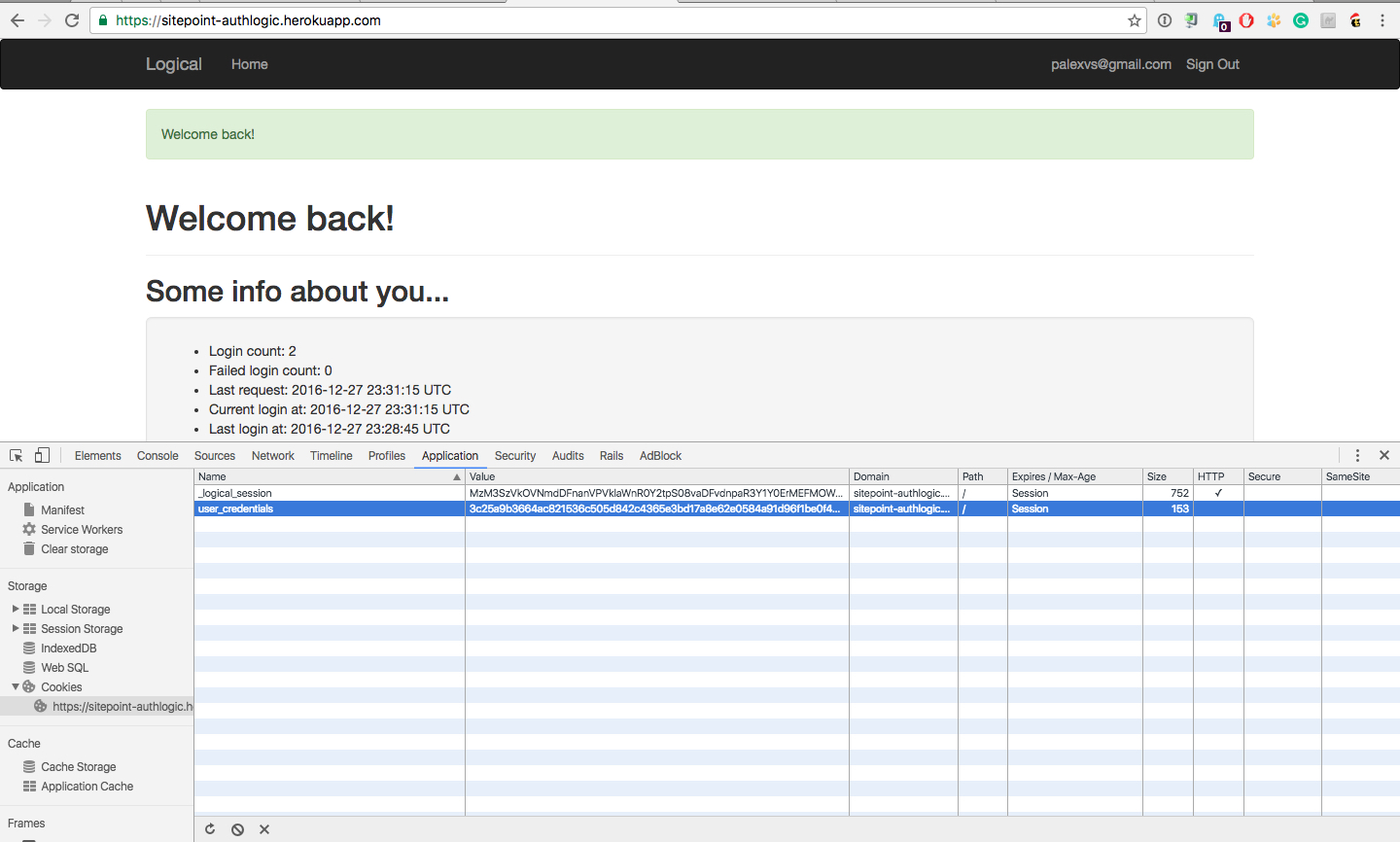Collapse the Cookies section
Screen dimensions: 1400x842
tap(15, 686)
